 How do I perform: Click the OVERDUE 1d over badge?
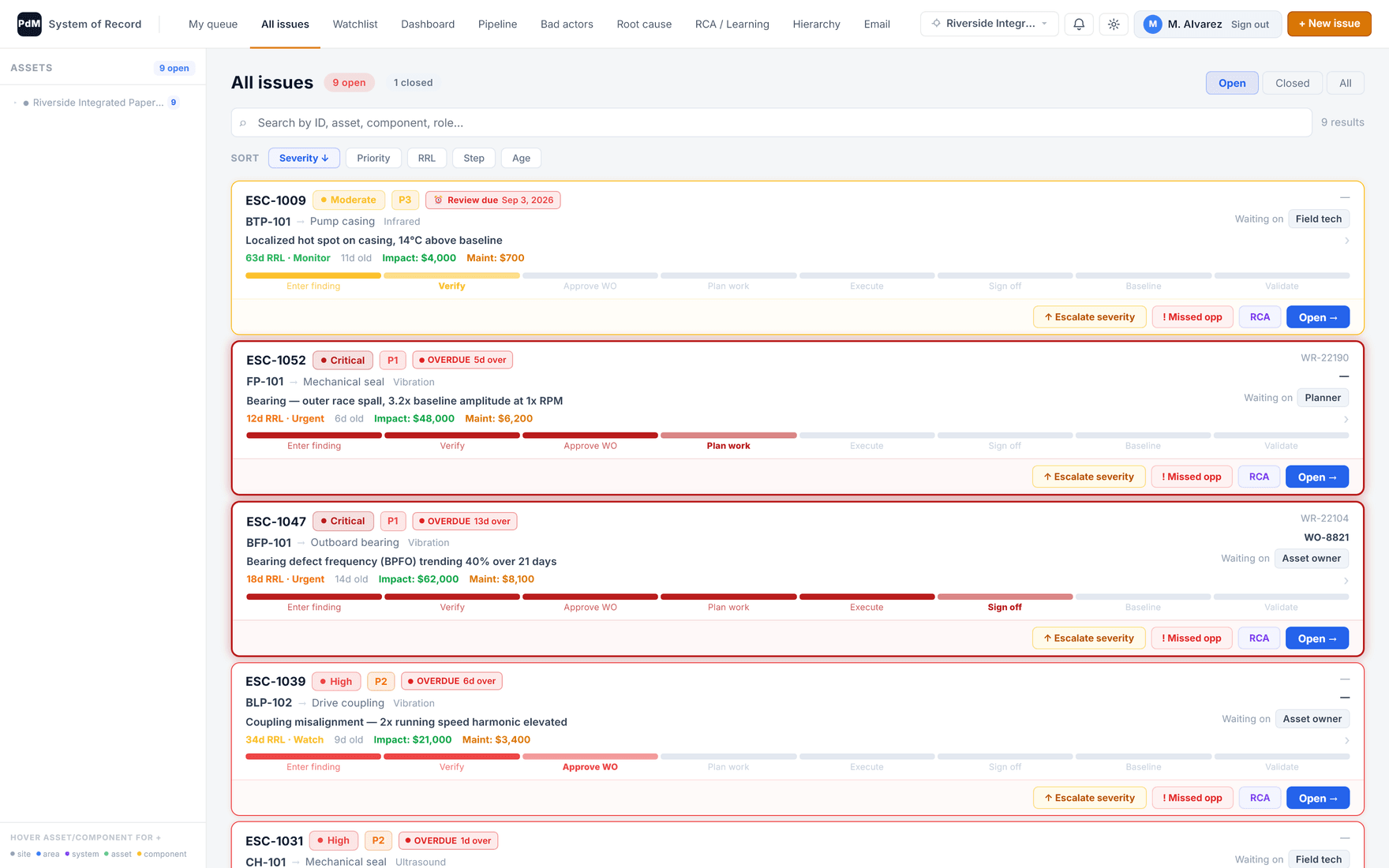point(447,841)
